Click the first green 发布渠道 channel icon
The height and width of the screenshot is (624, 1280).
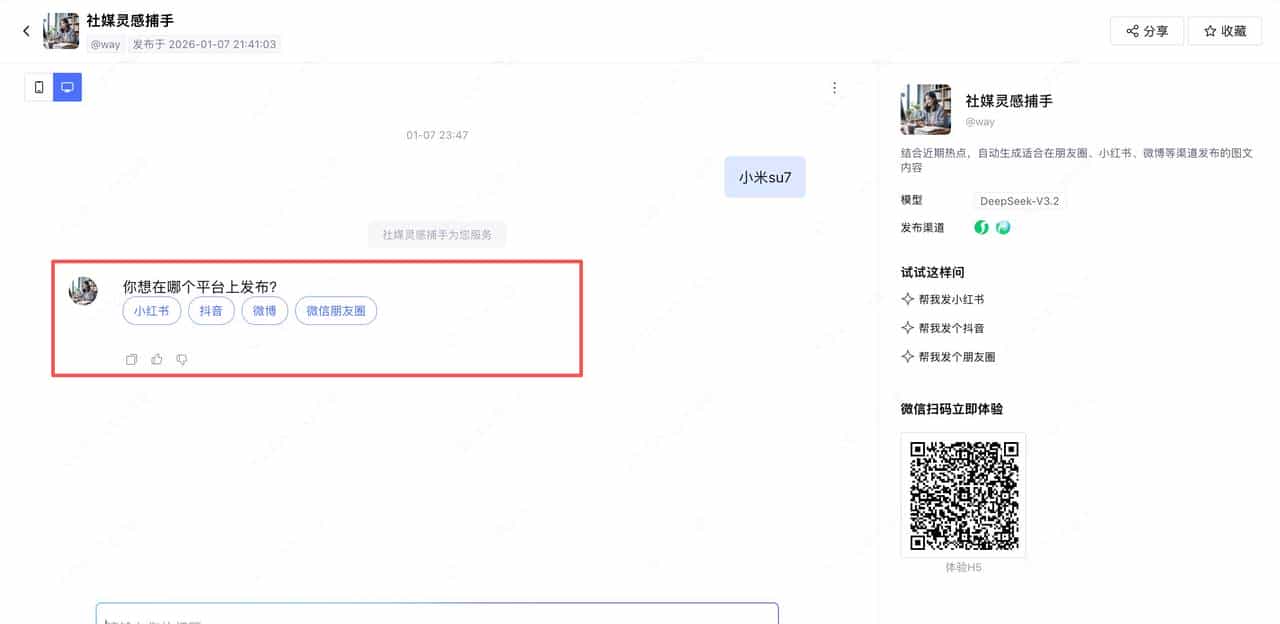pos(981,227)
